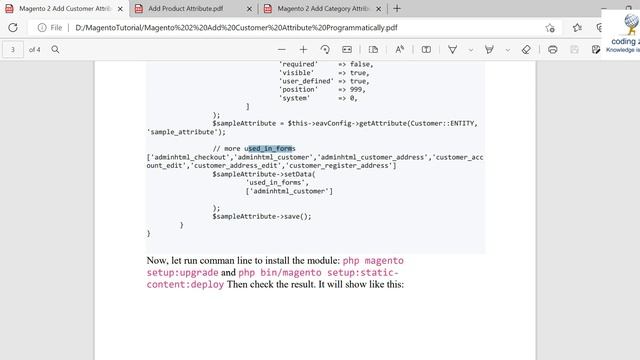Screen dimensions: 640x360
Task: Reload the page with the refresh icon
Action: [x=13, y=28]
